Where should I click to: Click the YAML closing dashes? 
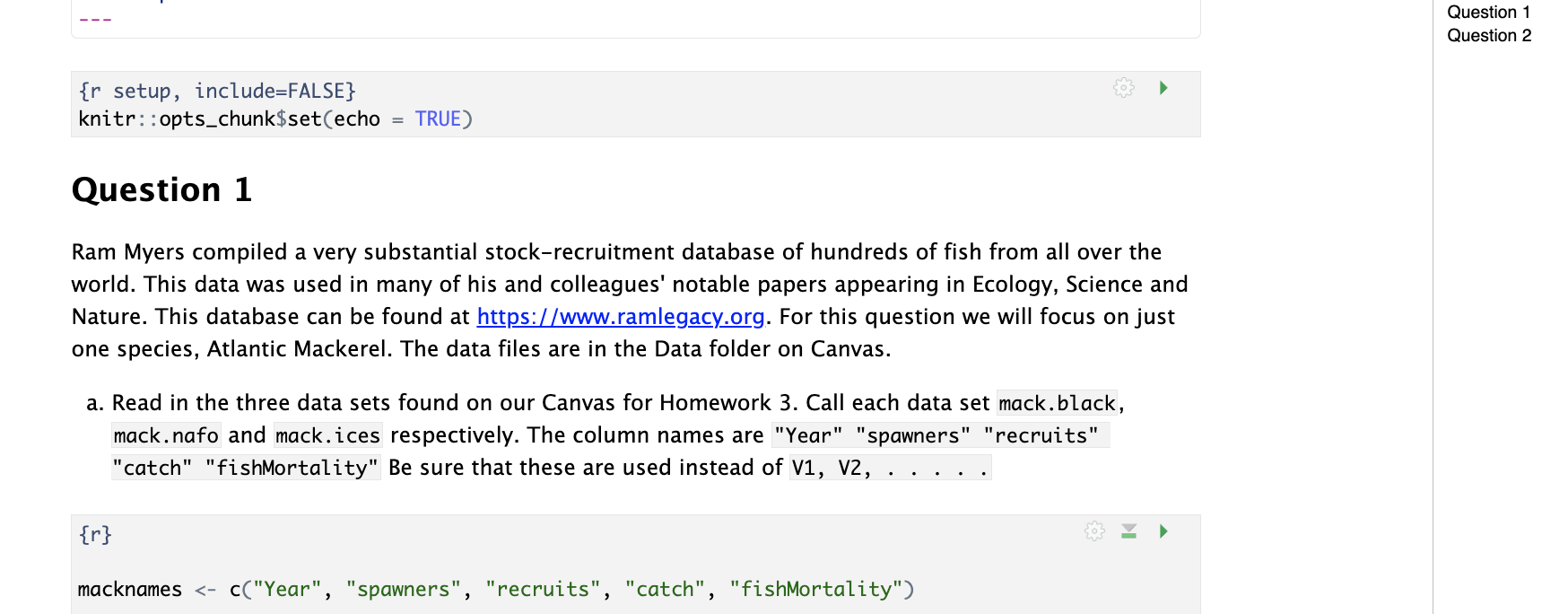click(x=95, y=20)
